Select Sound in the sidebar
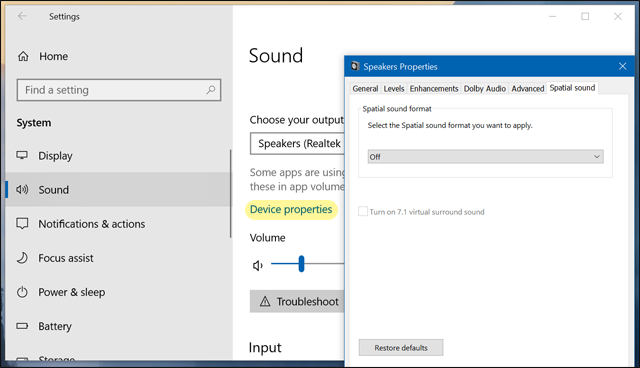This screenshot has height=368, width=640. (x=118, y=189)
